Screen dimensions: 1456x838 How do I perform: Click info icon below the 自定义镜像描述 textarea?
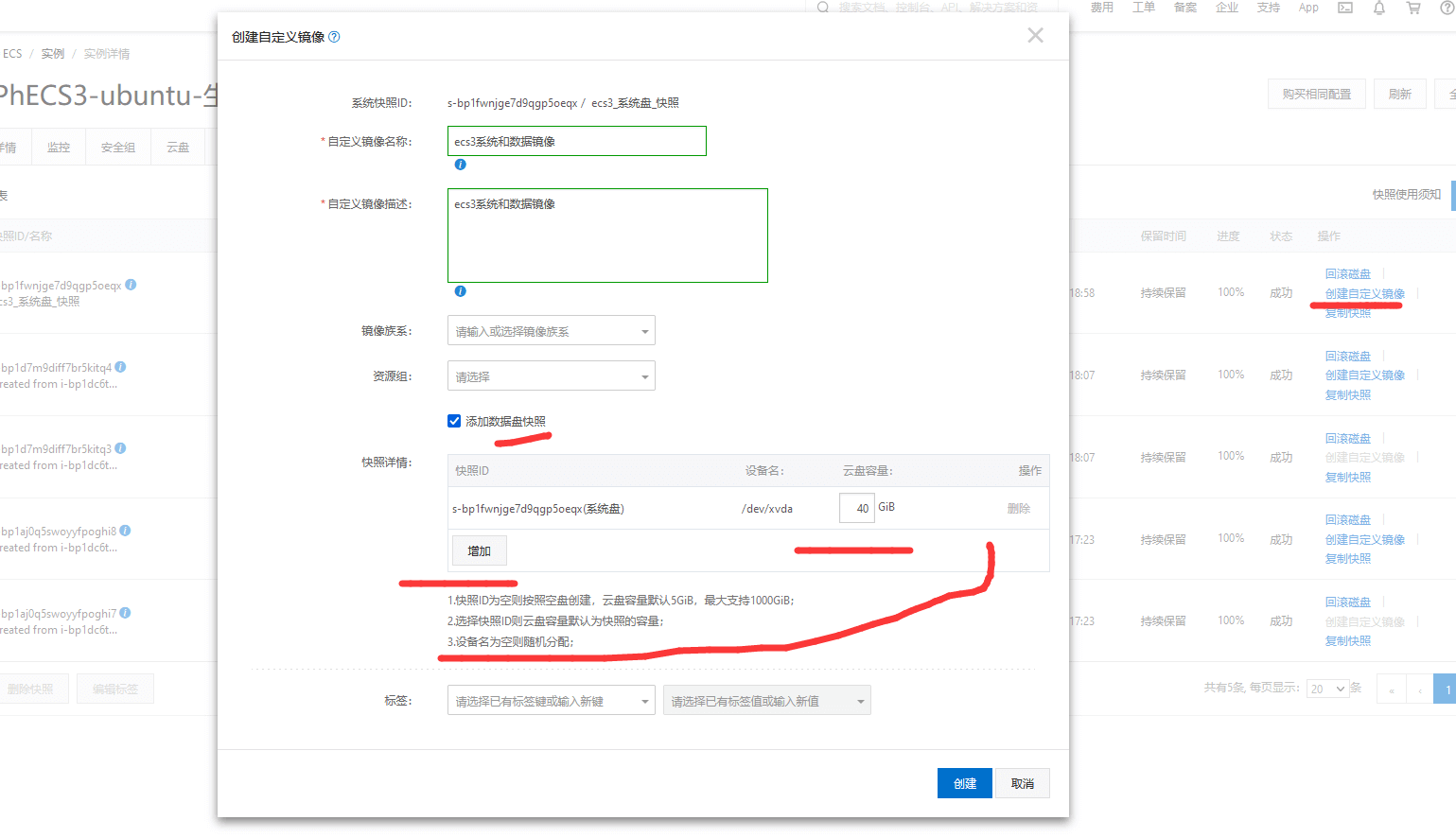[x=460, y=291]
